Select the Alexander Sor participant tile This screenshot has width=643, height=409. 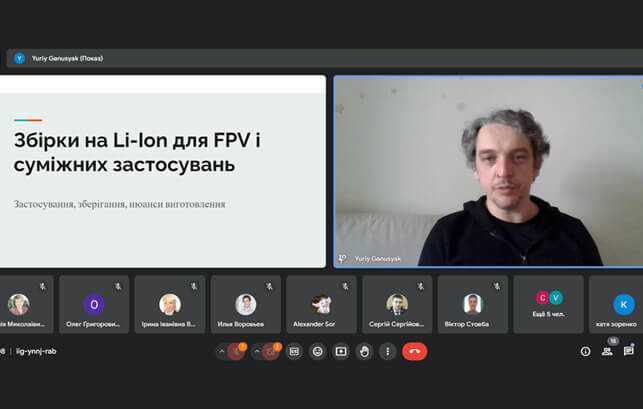coord(322,304)
